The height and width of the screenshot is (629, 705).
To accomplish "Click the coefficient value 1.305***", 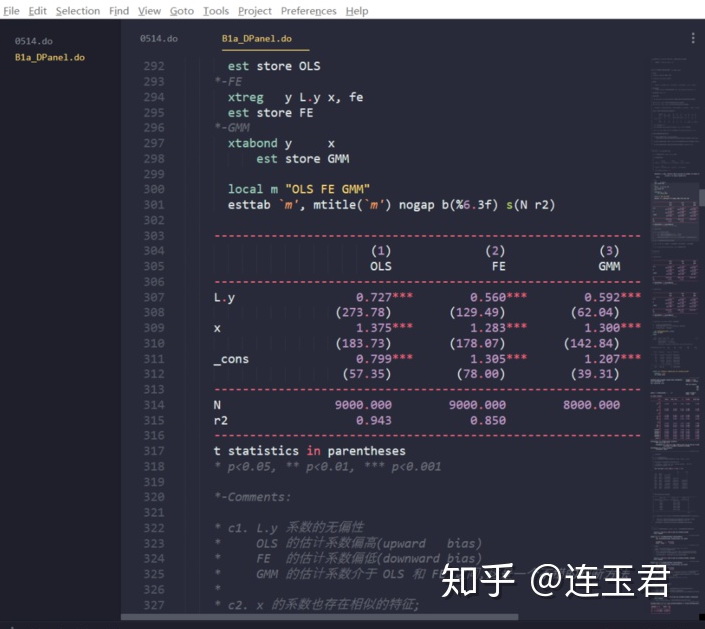I will point(498,359).
